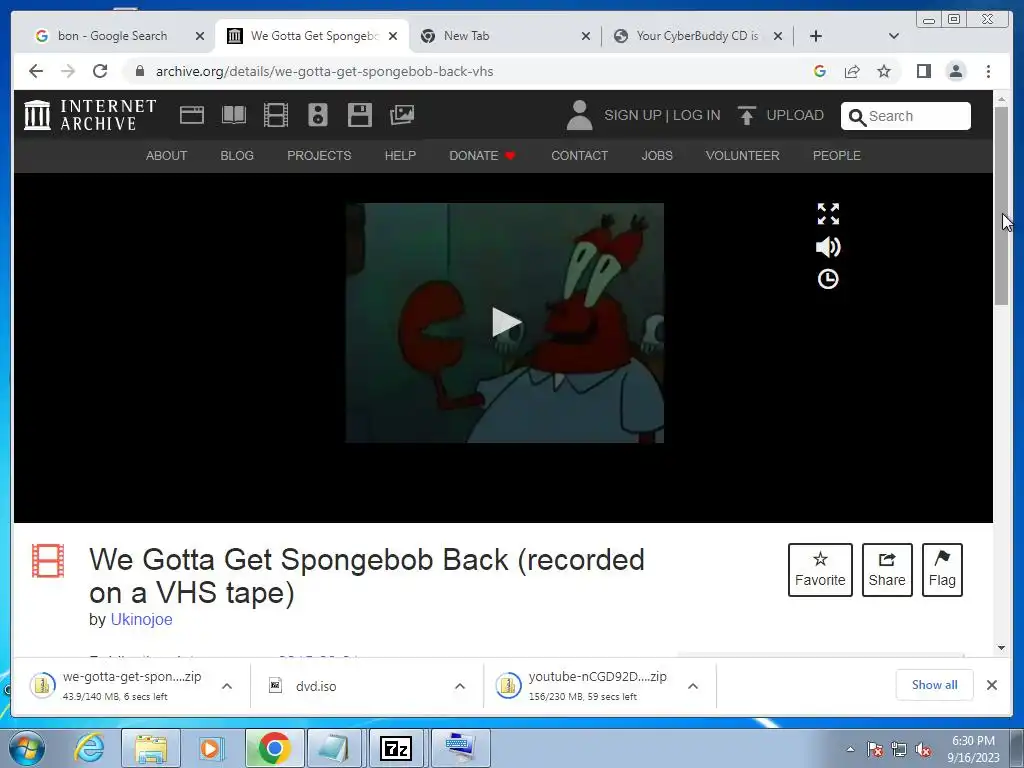Go back in Chrome
The image size is (1024, 768).
pos(36,71)
